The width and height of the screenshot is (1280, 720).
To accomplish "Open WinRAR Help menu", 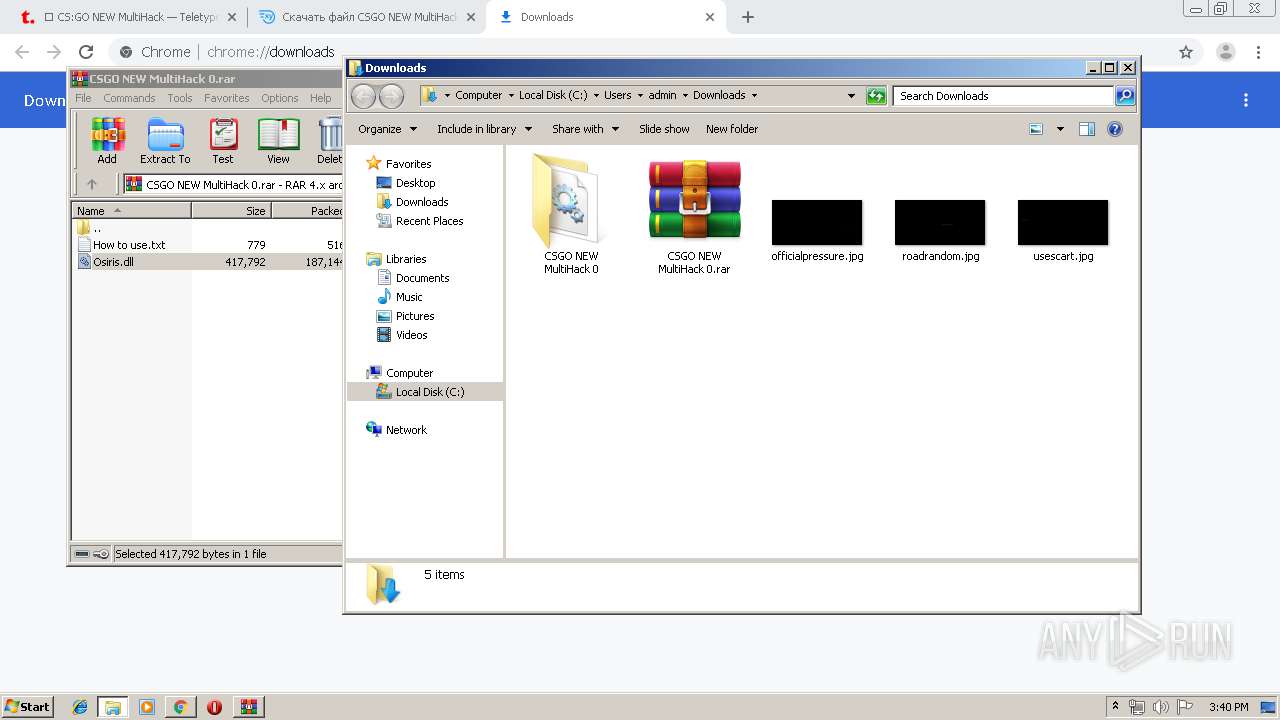I will coord(320,98).
